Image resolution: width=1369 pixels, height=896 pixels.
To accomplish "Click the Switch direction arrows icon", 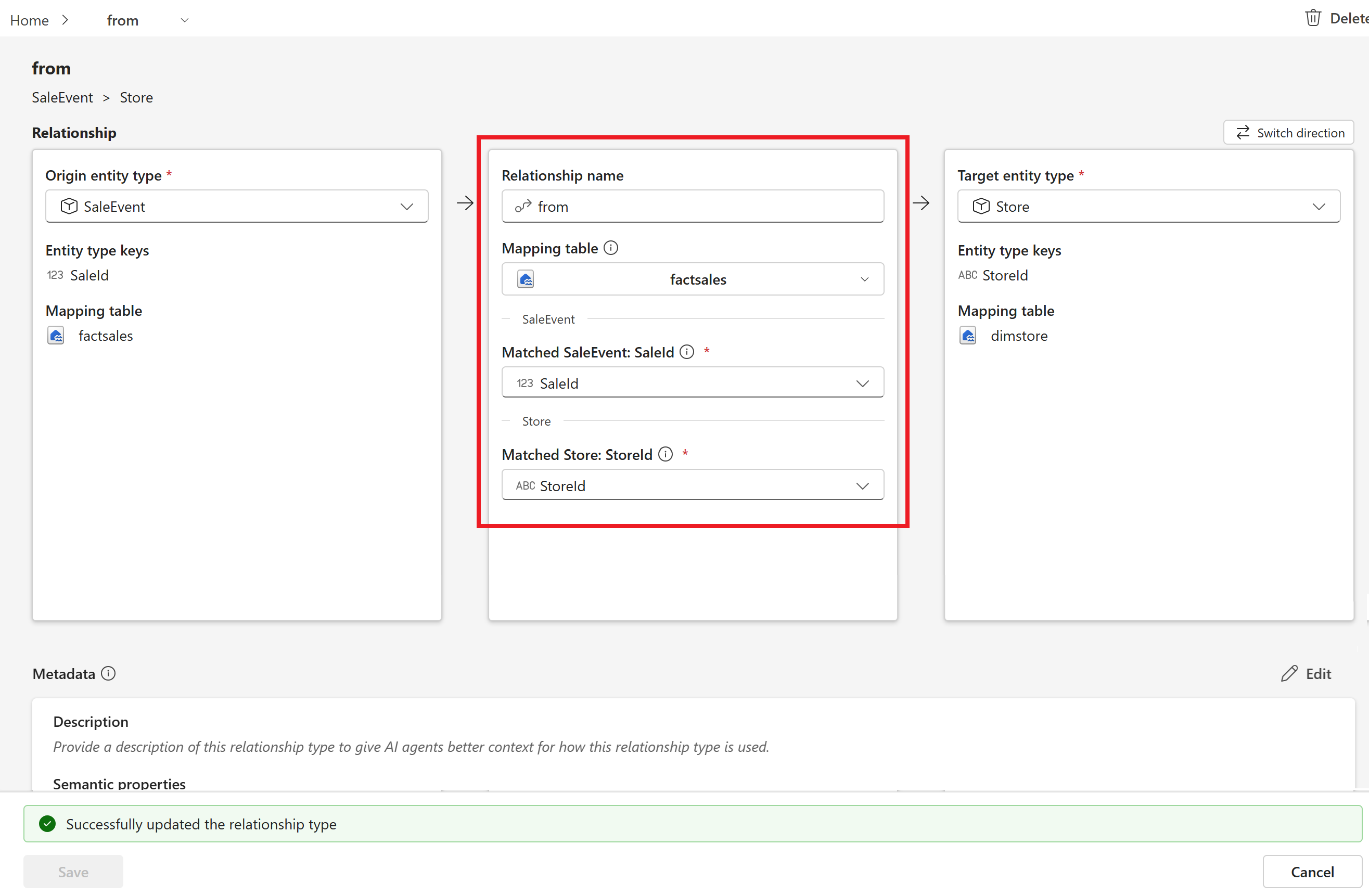I will pos(1243,133).
